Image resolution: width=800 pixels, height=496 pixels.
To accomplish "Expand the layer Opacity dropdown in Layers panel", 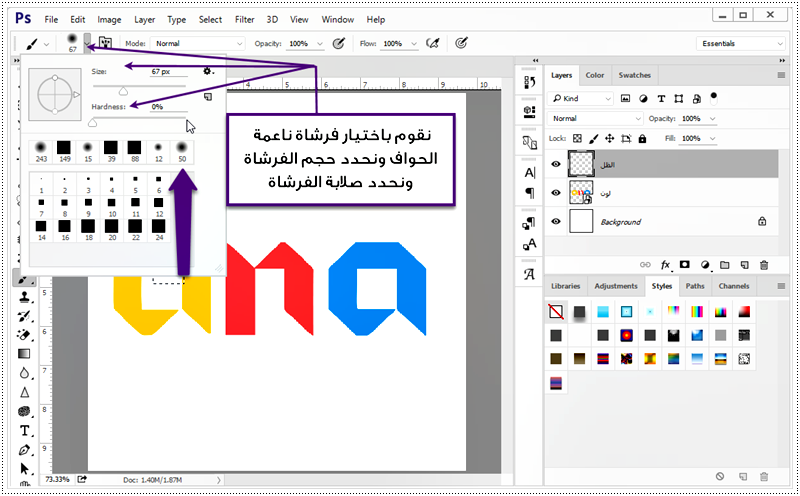I will (x=712, y=118).
